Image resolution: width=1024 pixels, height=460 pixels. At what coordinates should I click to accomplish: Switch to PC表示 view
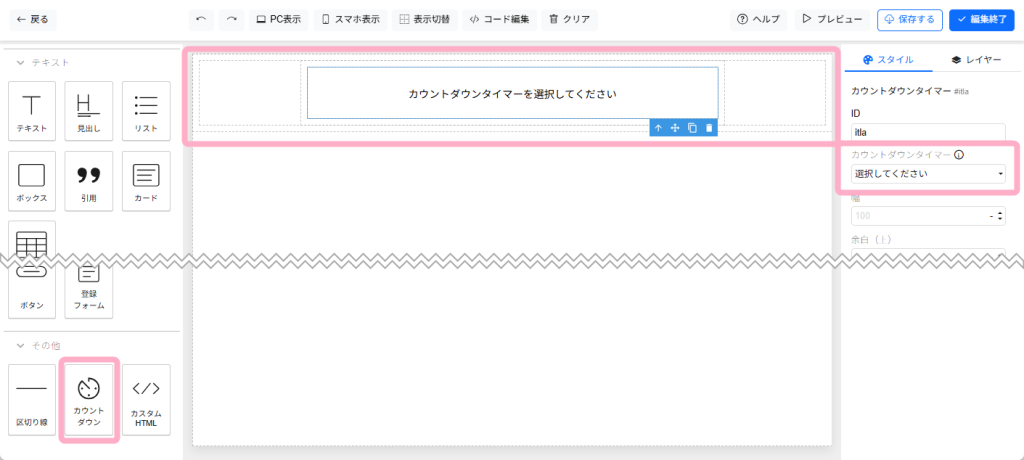click(277, 19)
